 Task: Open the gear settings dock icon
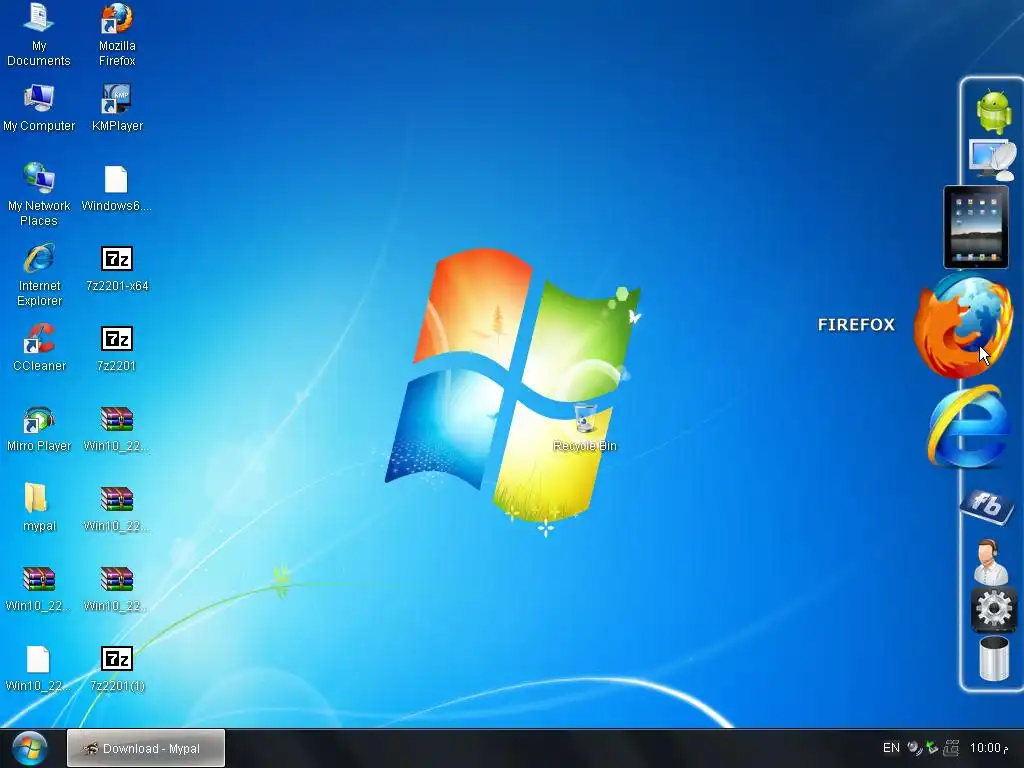993,609
